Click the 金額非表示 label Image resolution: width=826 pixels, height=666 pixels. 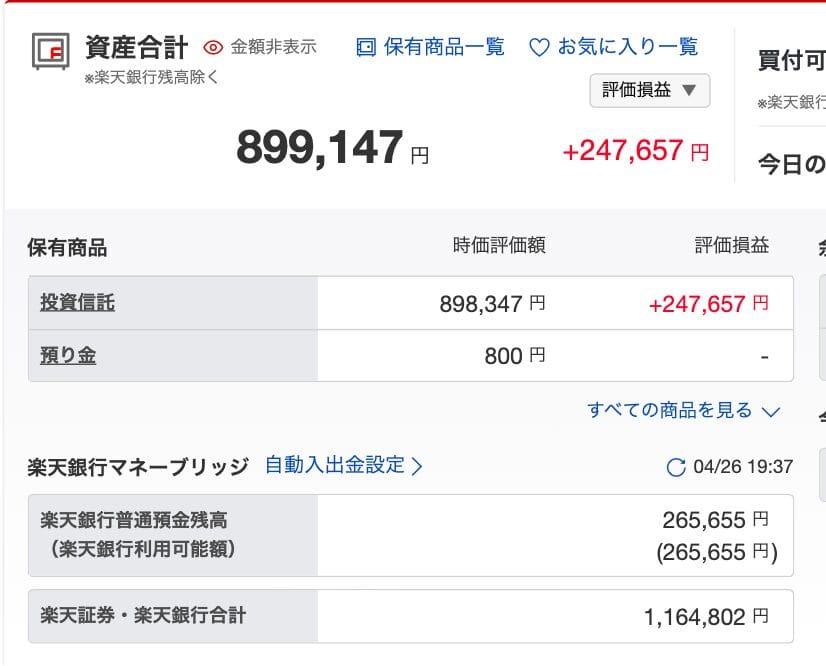pos(273,47)
